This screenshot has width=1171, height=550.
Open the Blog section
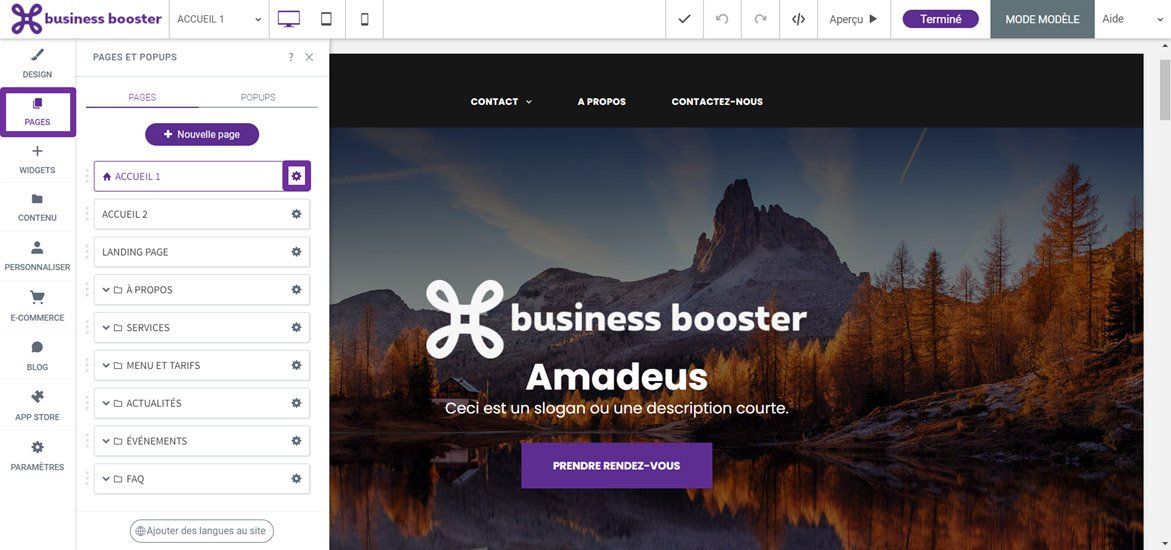37,356
